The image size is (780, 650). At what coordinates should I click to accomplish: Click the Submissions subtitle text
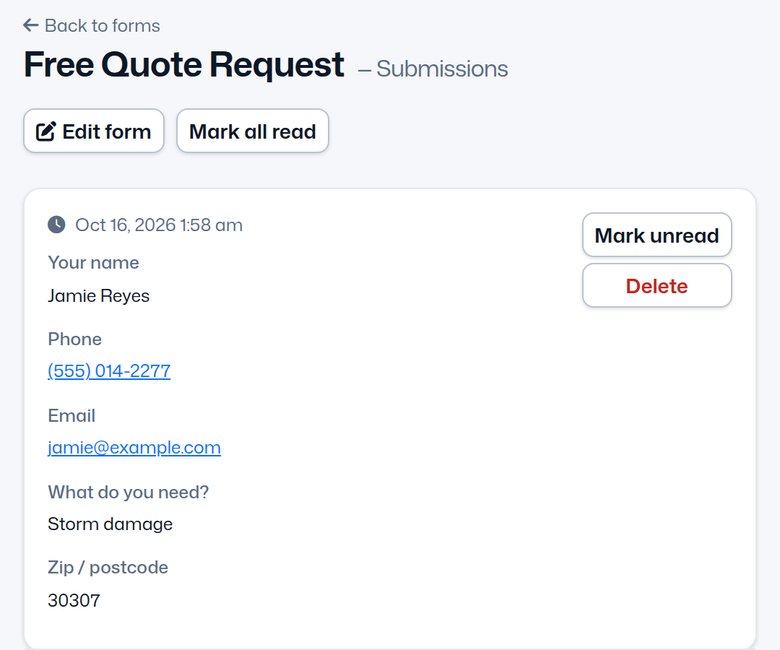[x=442, y=69]
